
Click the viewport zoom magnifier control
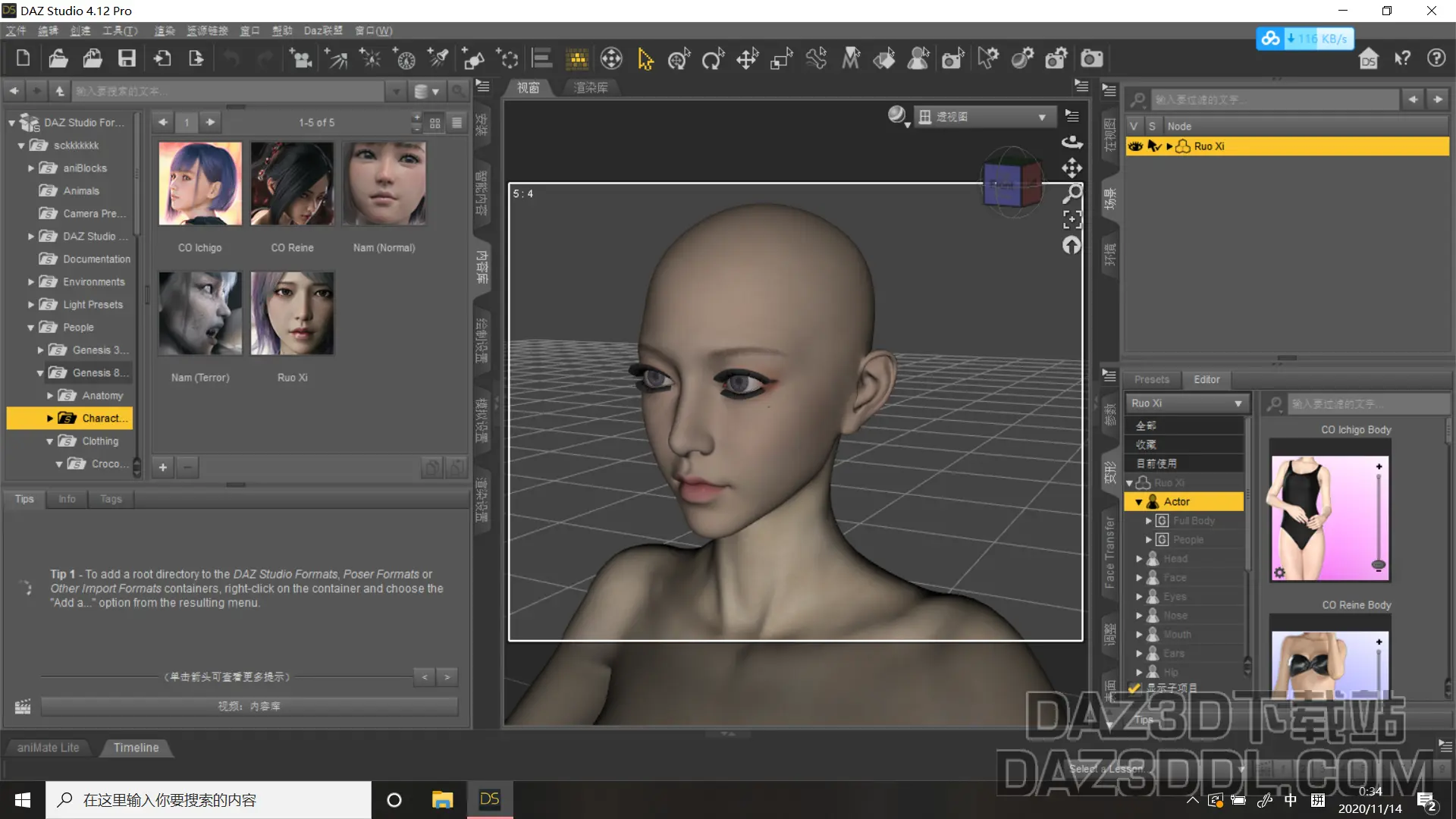pos(1072,194)
